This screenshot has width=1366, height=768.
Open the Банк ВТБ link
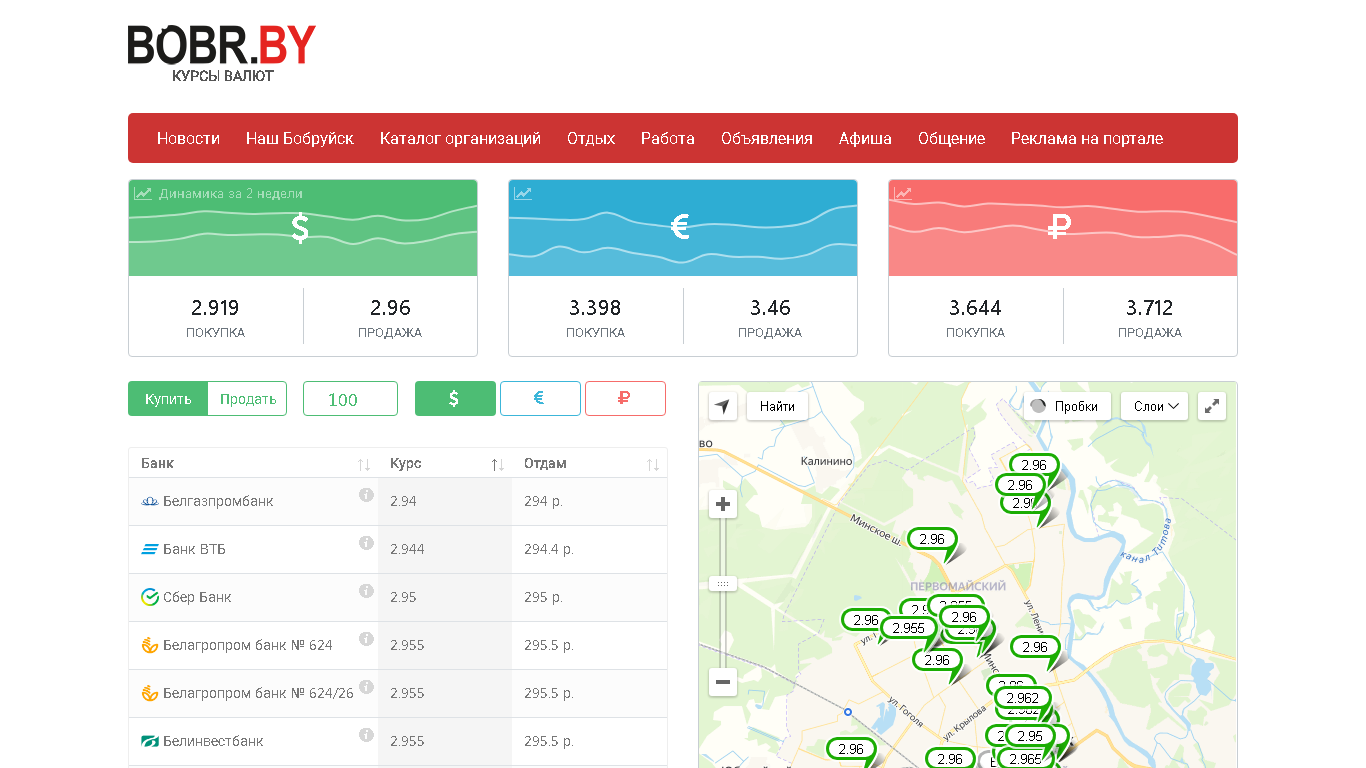[x=194, y=549]
